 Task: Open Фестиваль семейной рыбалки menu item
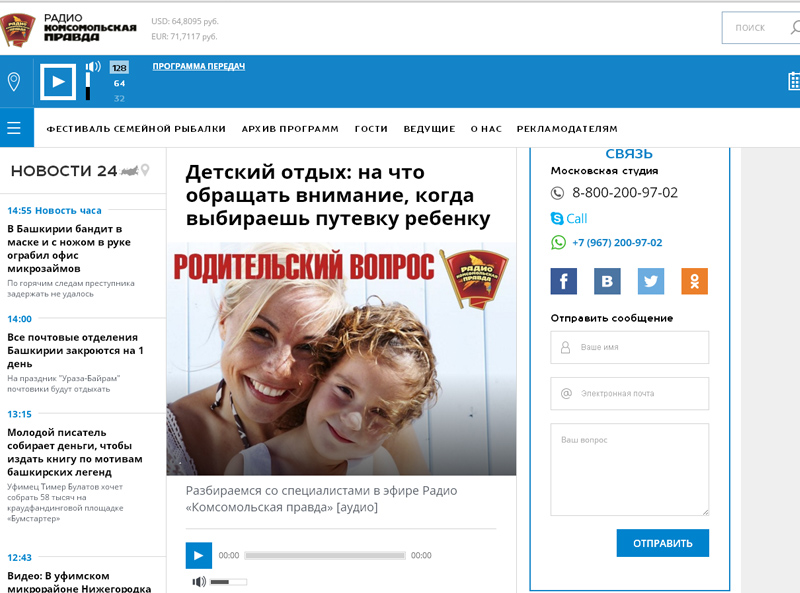point(136,129)
